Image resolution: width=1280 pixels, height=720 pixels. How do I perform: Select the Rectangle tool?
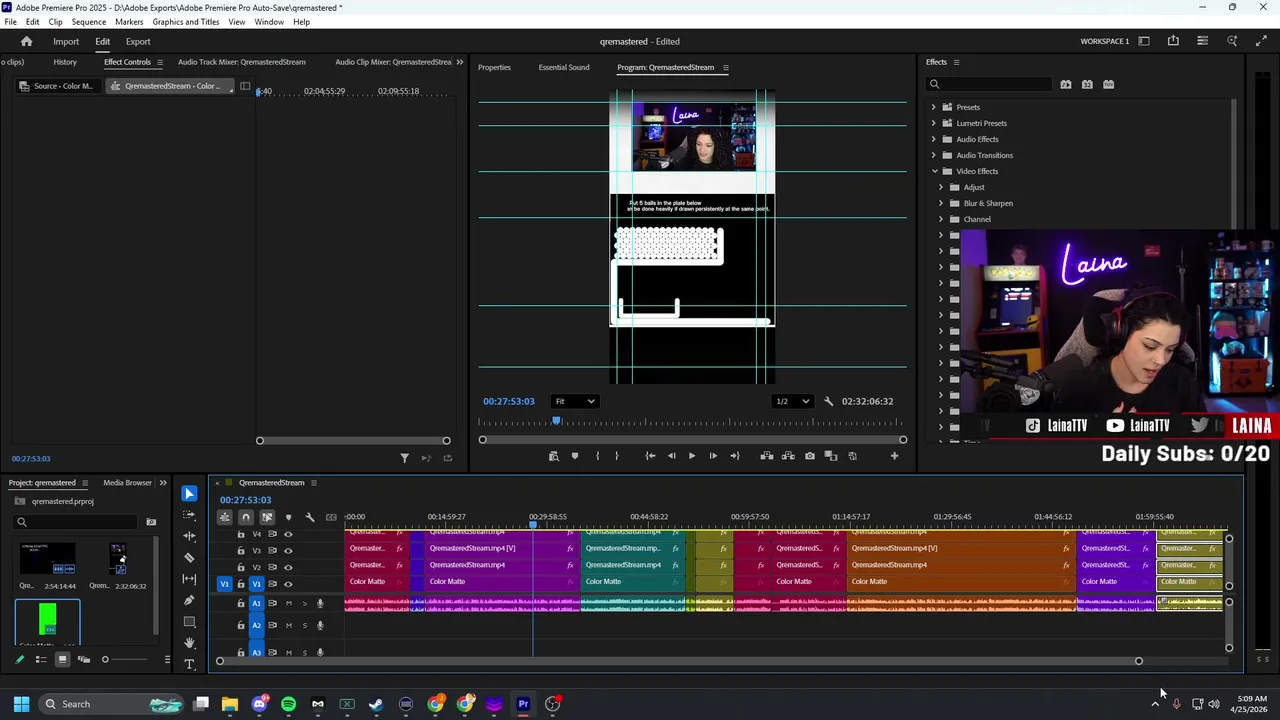189,621
